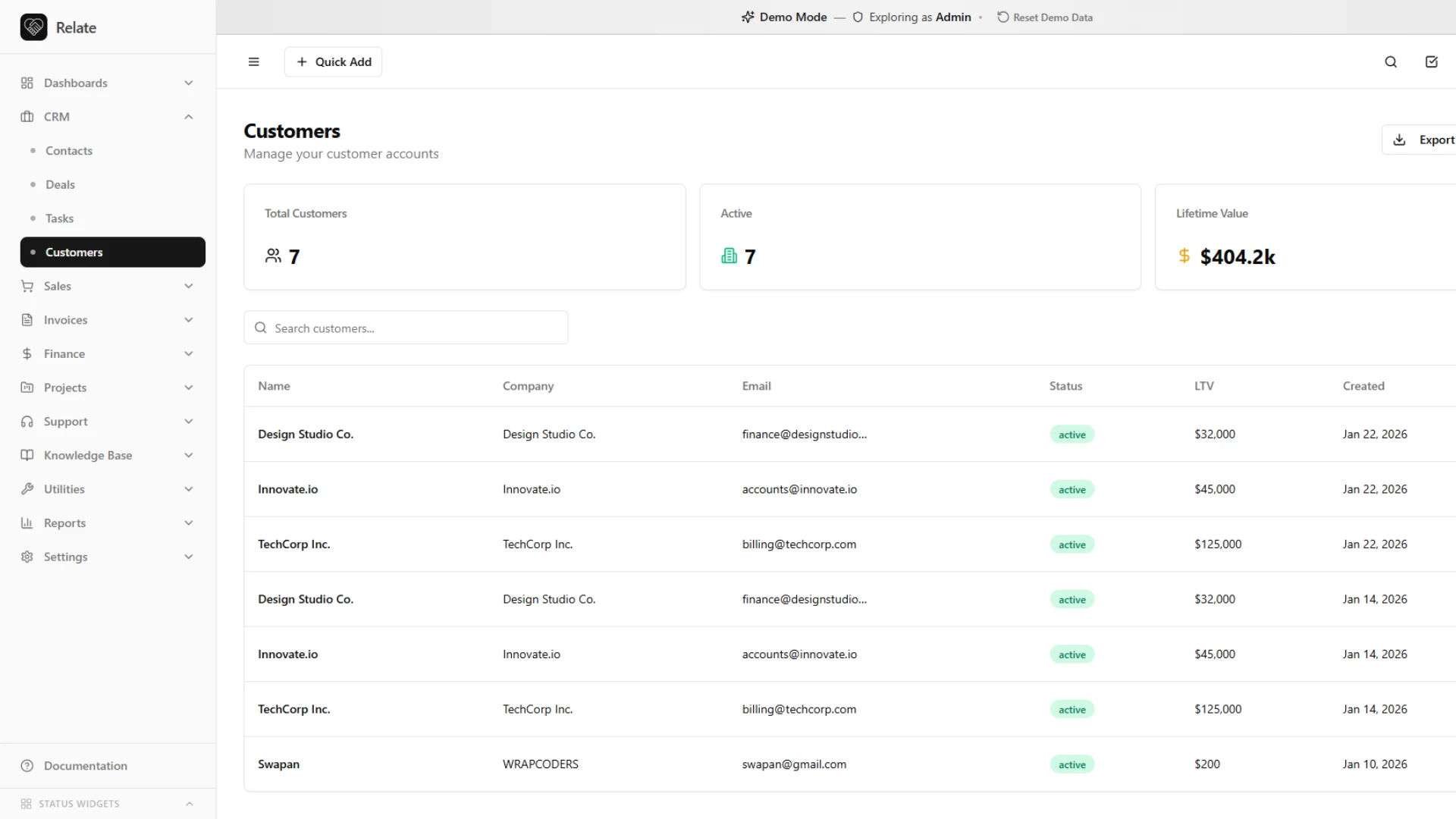This screenshot has height=819, width=1456.
Task: Click the $200 LTV value
Action: coord(1207,764)
